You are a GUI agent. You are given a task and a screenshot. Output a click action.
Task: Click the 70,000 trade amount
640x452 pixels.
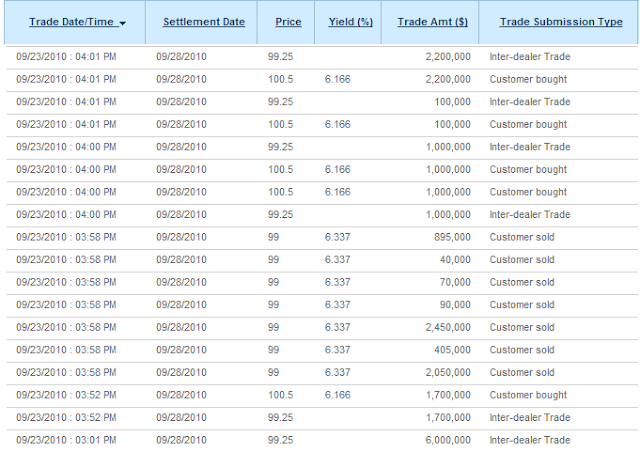point(455,282)
